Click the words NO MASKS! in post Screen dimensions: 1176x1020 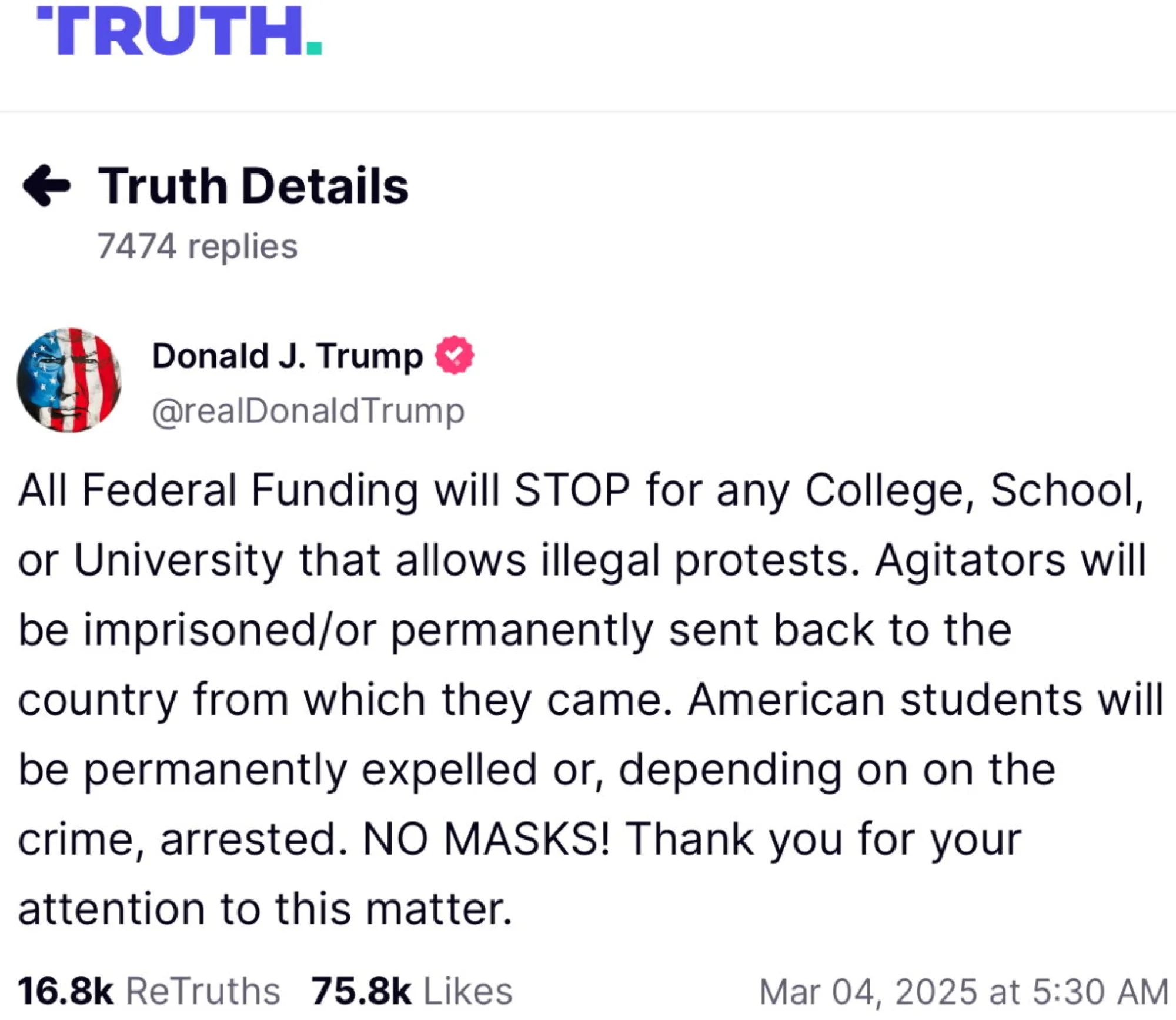point(487,838)
